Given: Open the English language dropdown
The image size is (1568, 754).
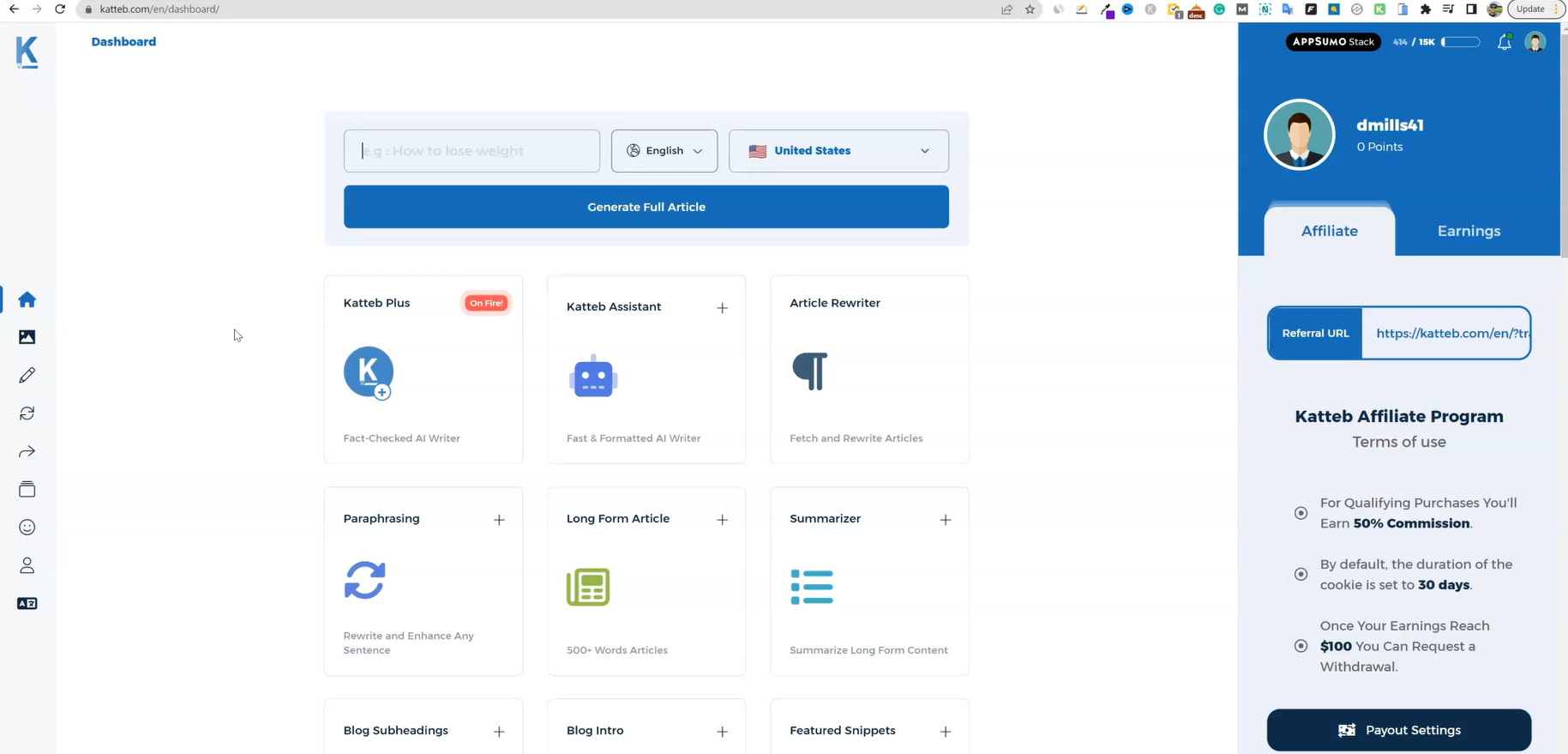Looking at the screenshot, I should pyautogui.click(x=664, y=151).
